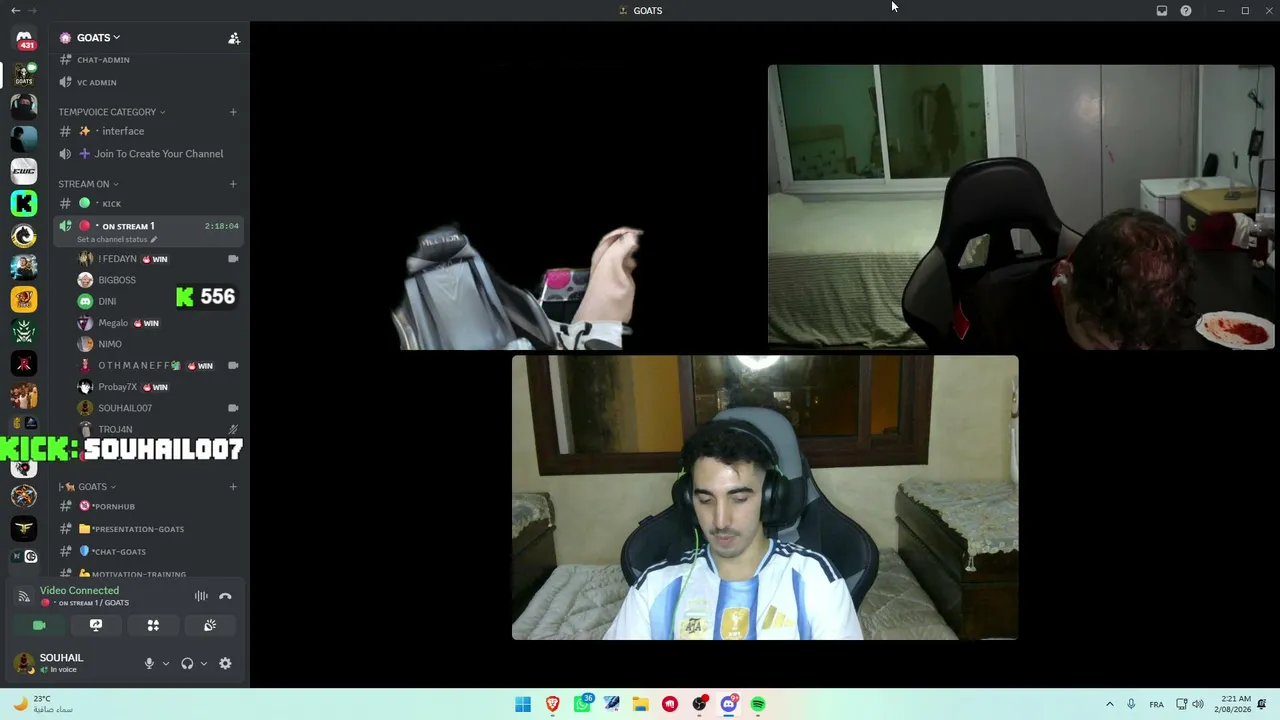Viewport: 1280px width, 720px height.
Task: Select ON STREAM 1 voice channel
Action: pyautogui.click(x=147, y=231)
